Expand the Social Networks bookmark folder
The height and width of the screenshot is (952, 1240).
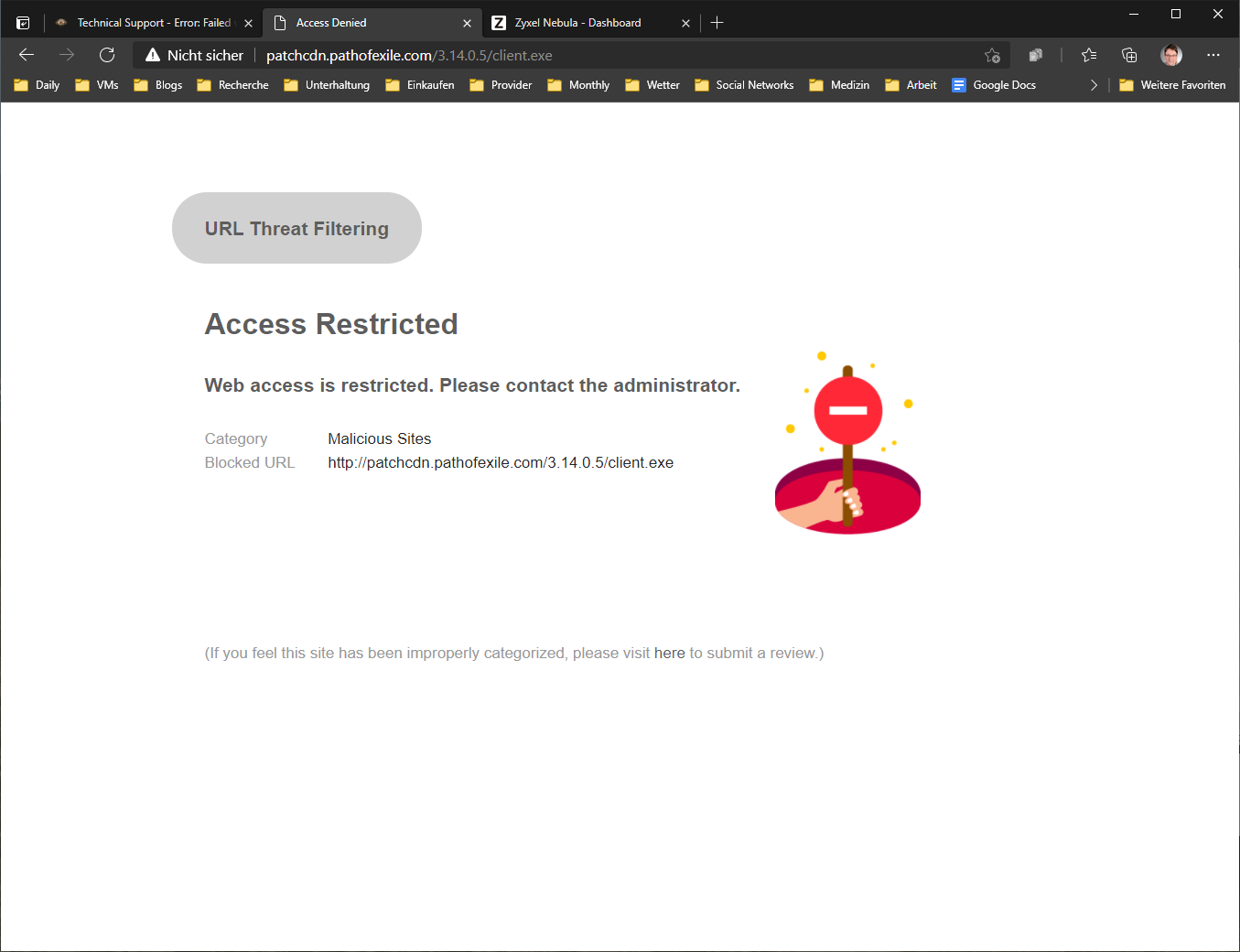744,85
